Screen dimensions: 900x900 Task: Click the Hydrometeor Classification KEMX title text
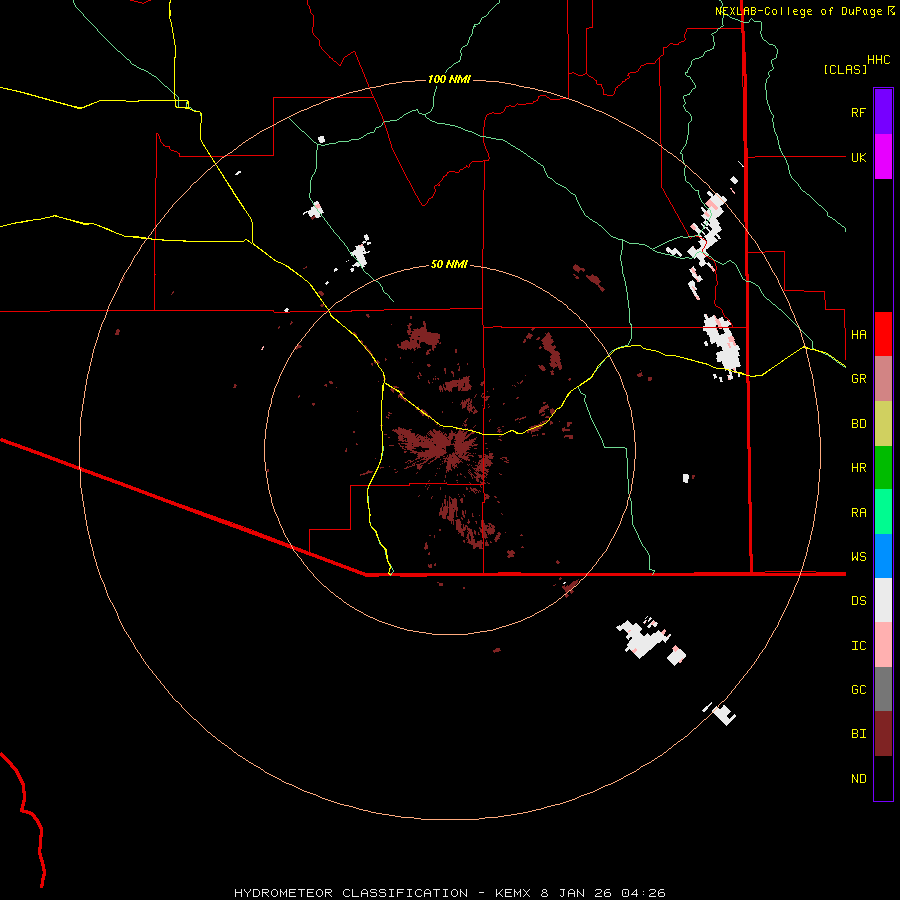449,893
